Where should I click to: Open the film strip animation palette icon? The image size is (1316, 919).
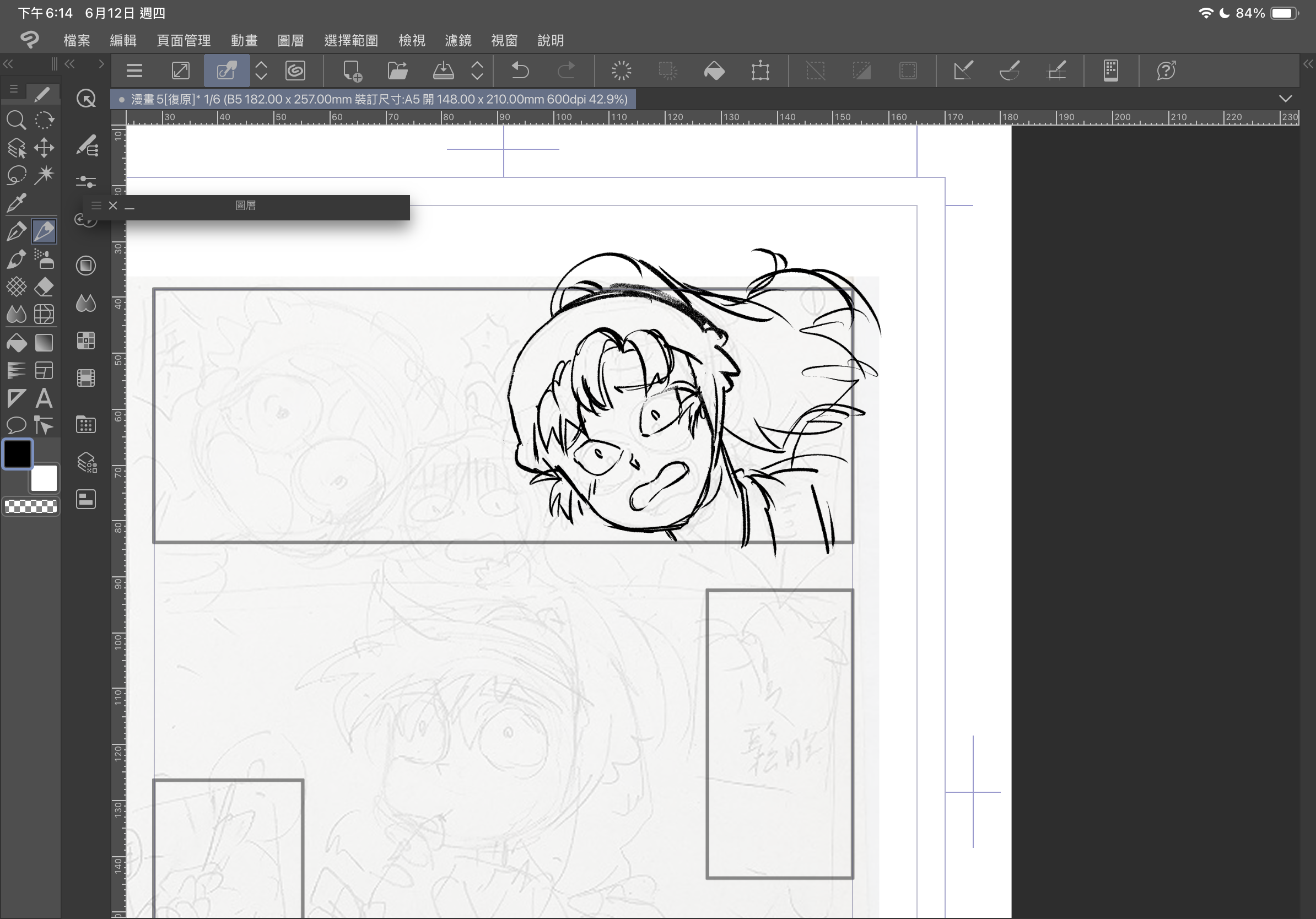[x=86, y=378]
